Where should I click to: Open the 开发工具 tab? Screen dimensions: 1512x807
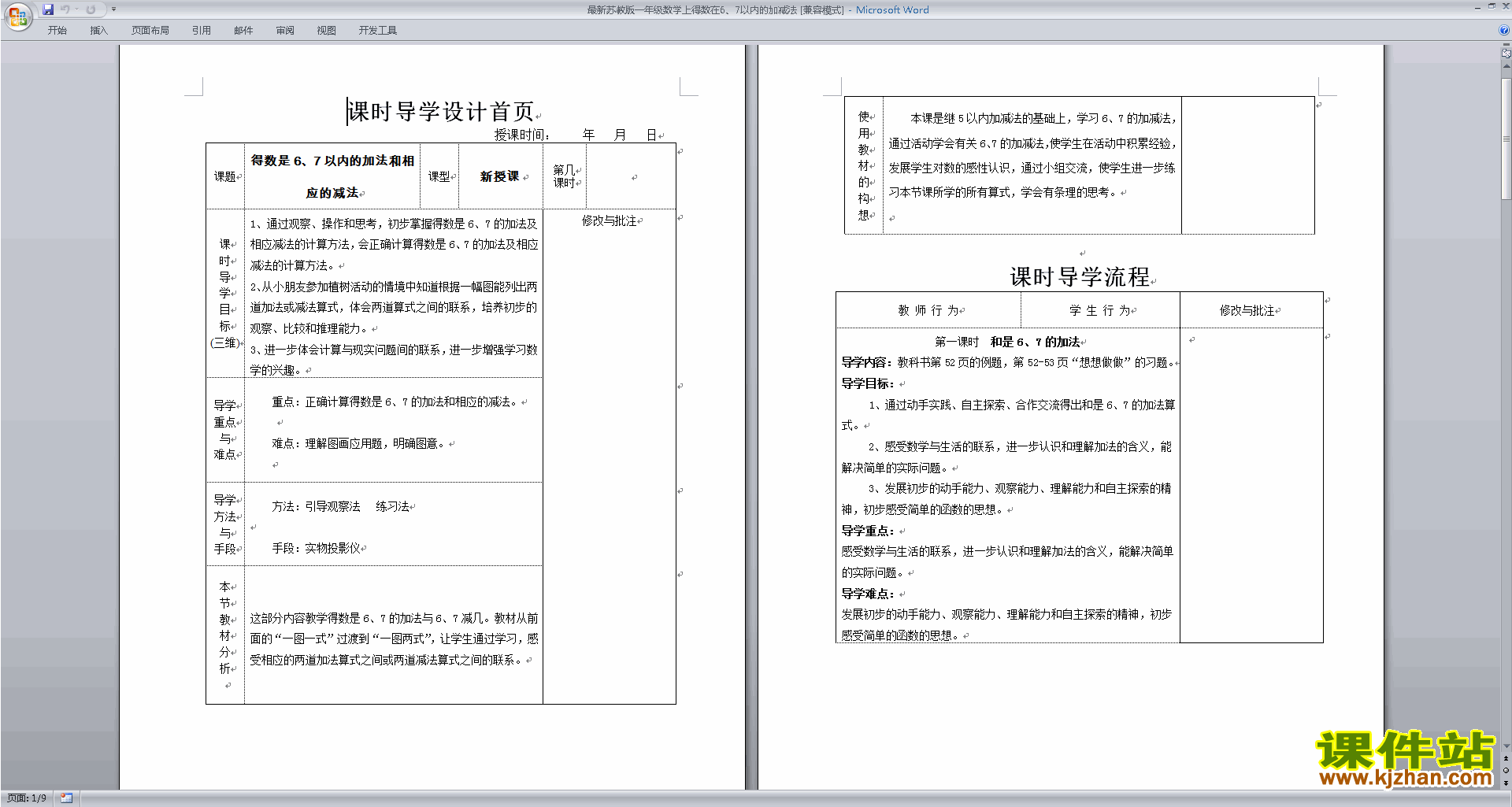pyautogui.click(x=377, y=30)
